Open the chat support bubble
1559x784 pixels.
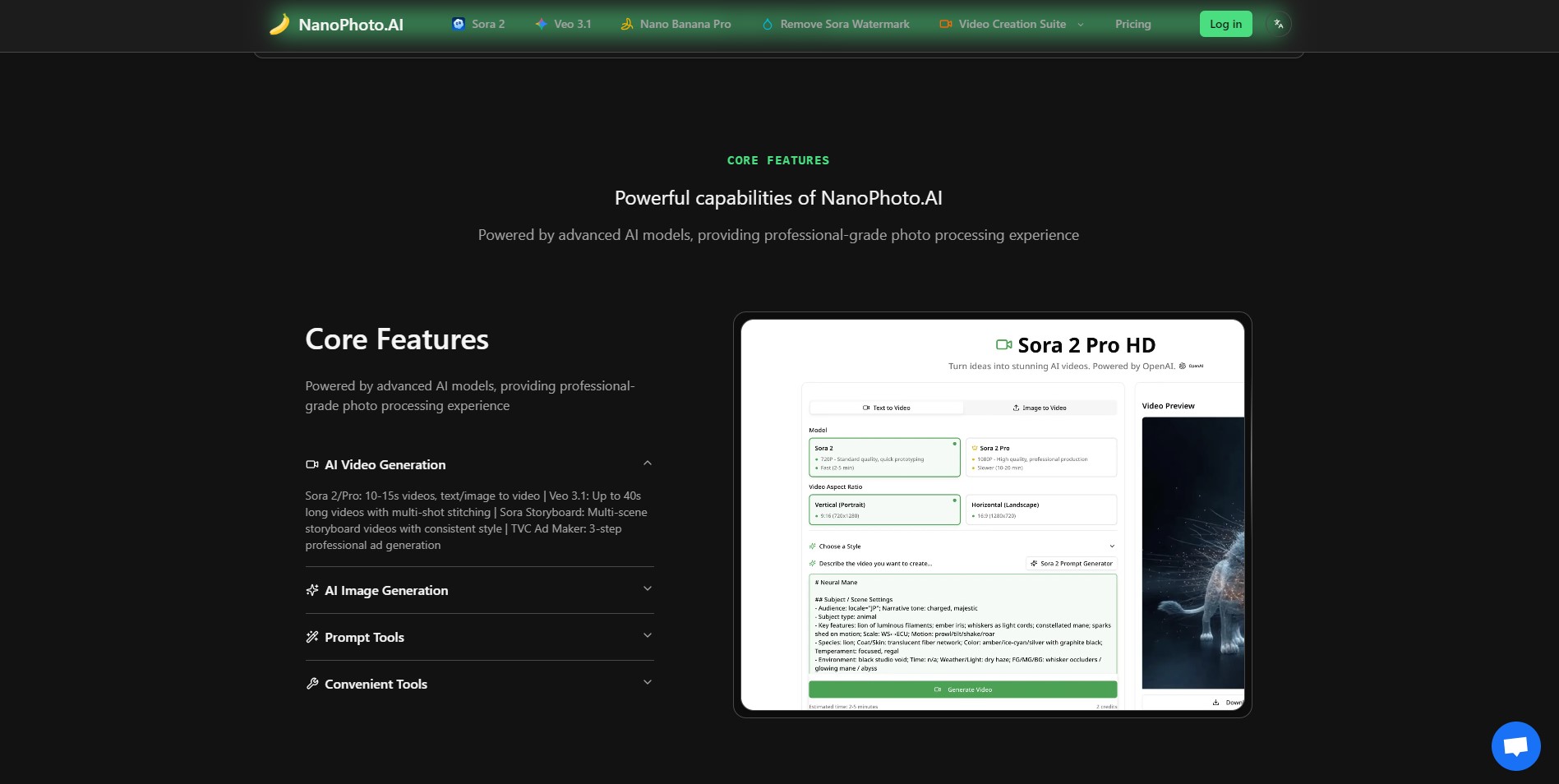(1515, 746)
